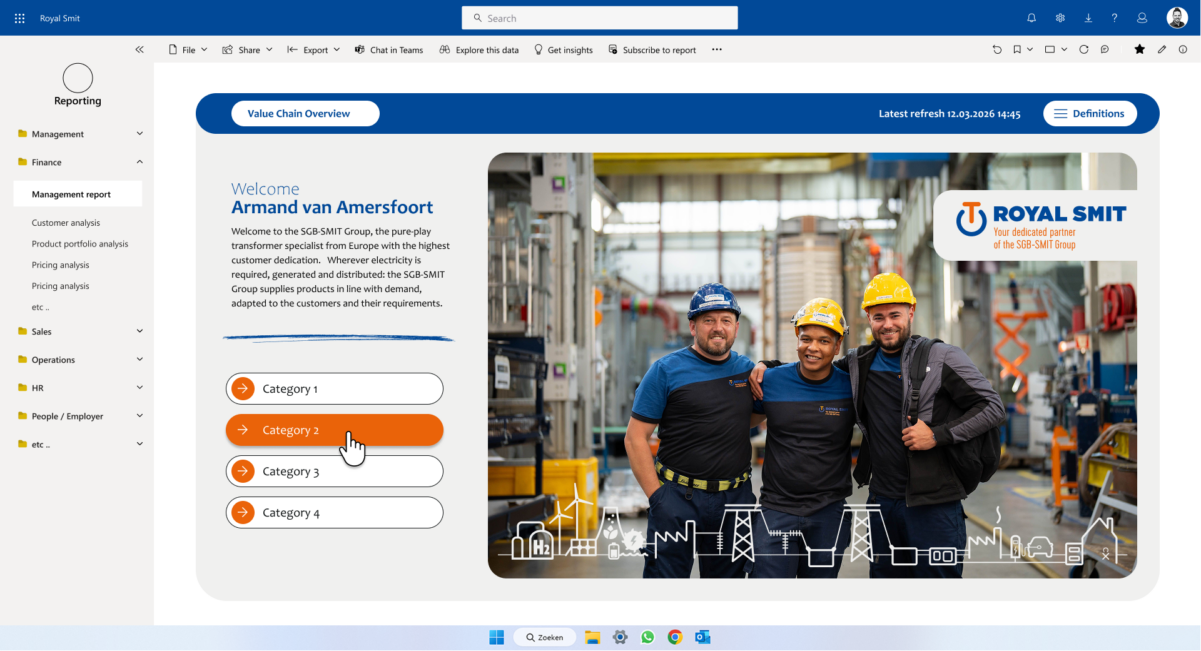Click the Search input field
Viewport: 1201px width, 651px height.
tap(600, 18)
